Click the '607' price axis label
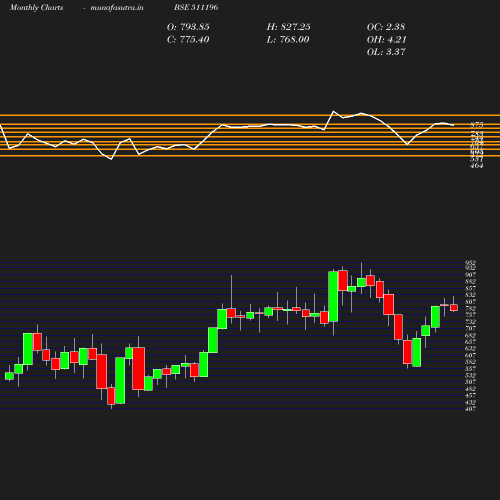 pos(471,355)
